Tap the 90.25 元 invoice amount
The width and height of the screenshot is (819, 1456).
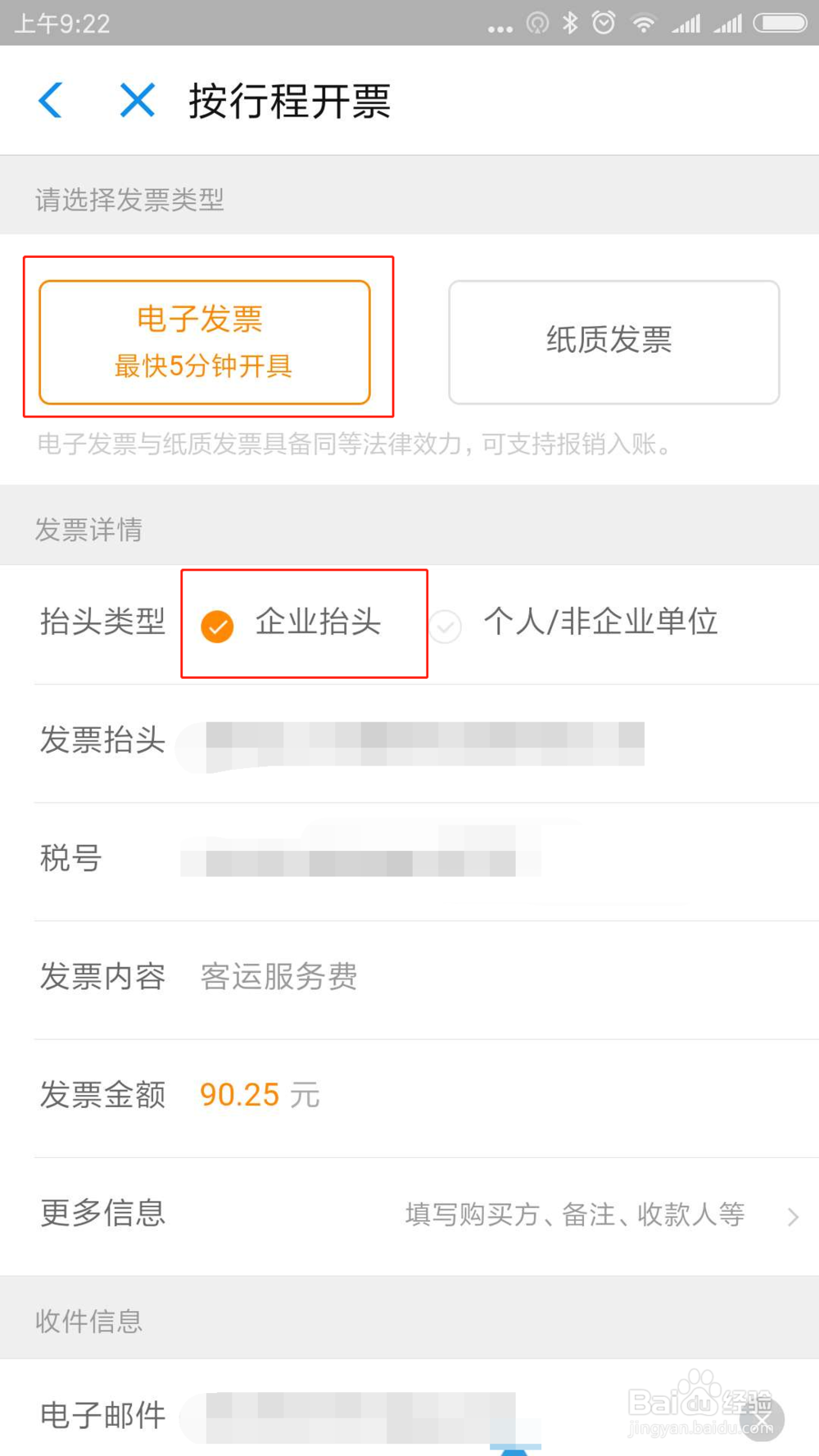[x=260, y=1095]
